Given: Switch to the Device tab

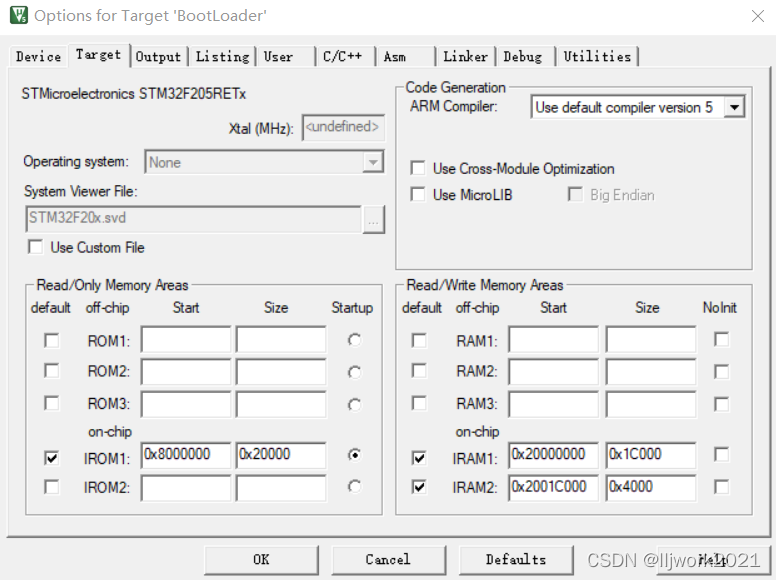Looking at the screenshot, I should pos(38,56).
